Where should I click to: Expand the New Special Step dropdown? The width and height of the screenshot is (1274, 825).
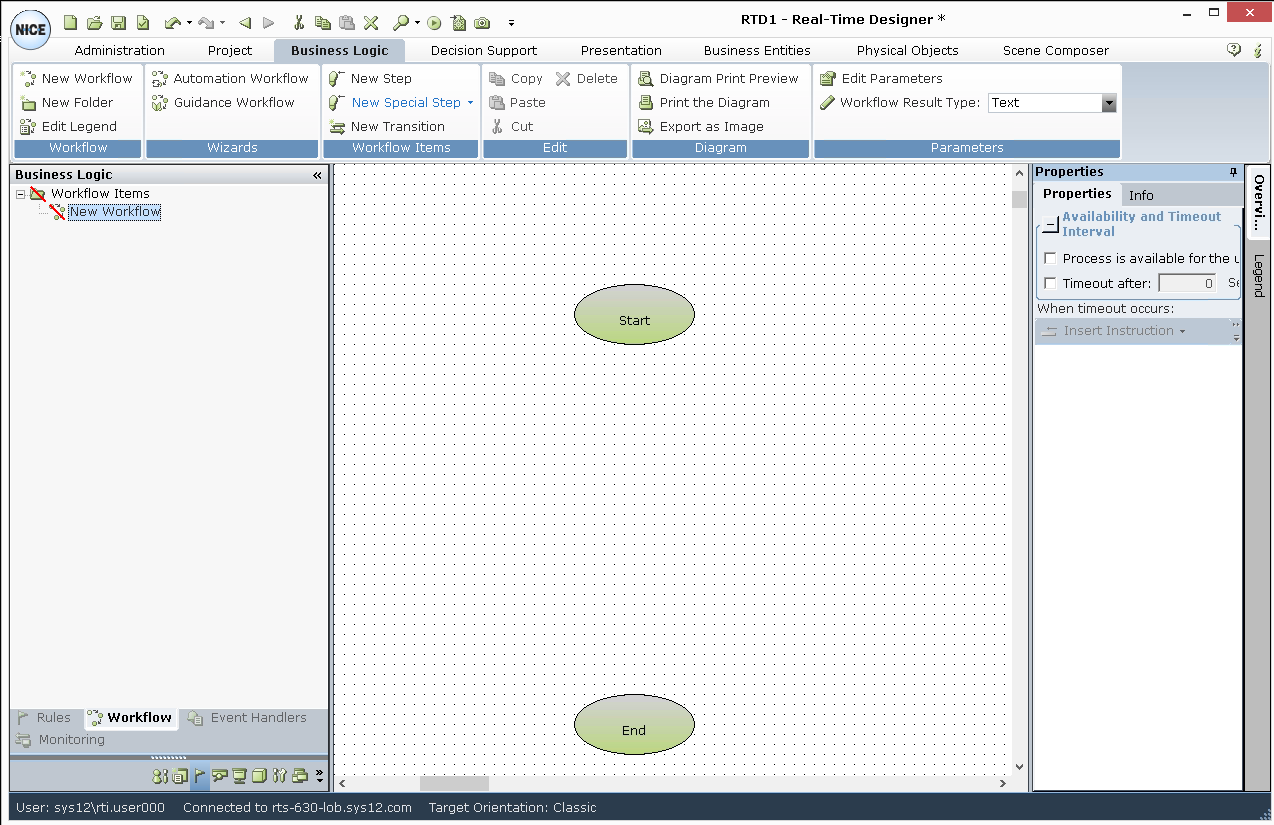click(x=470, y=103)
